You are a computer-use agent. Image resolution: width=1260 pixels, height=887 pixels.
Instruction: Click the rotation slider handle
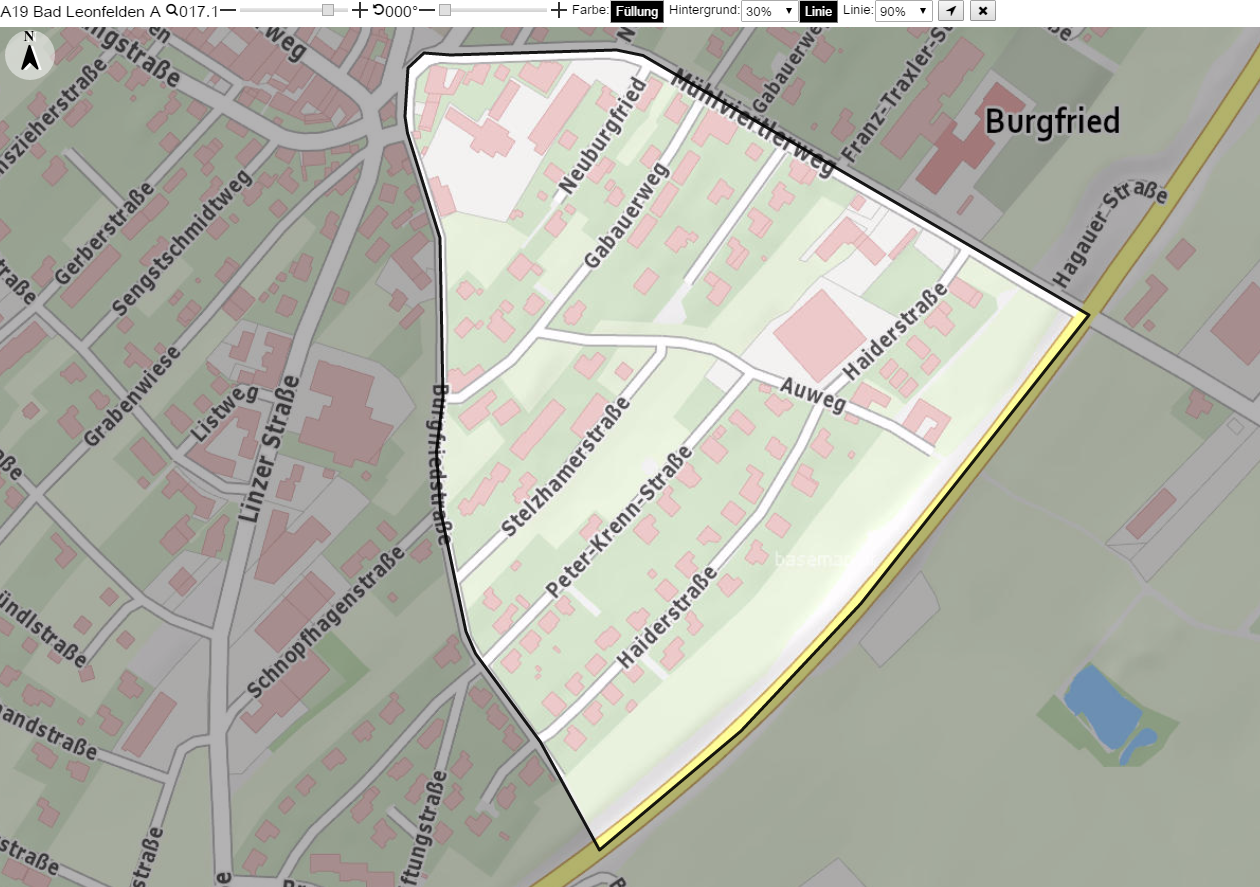pyautogui.click(x=445, y=10)
